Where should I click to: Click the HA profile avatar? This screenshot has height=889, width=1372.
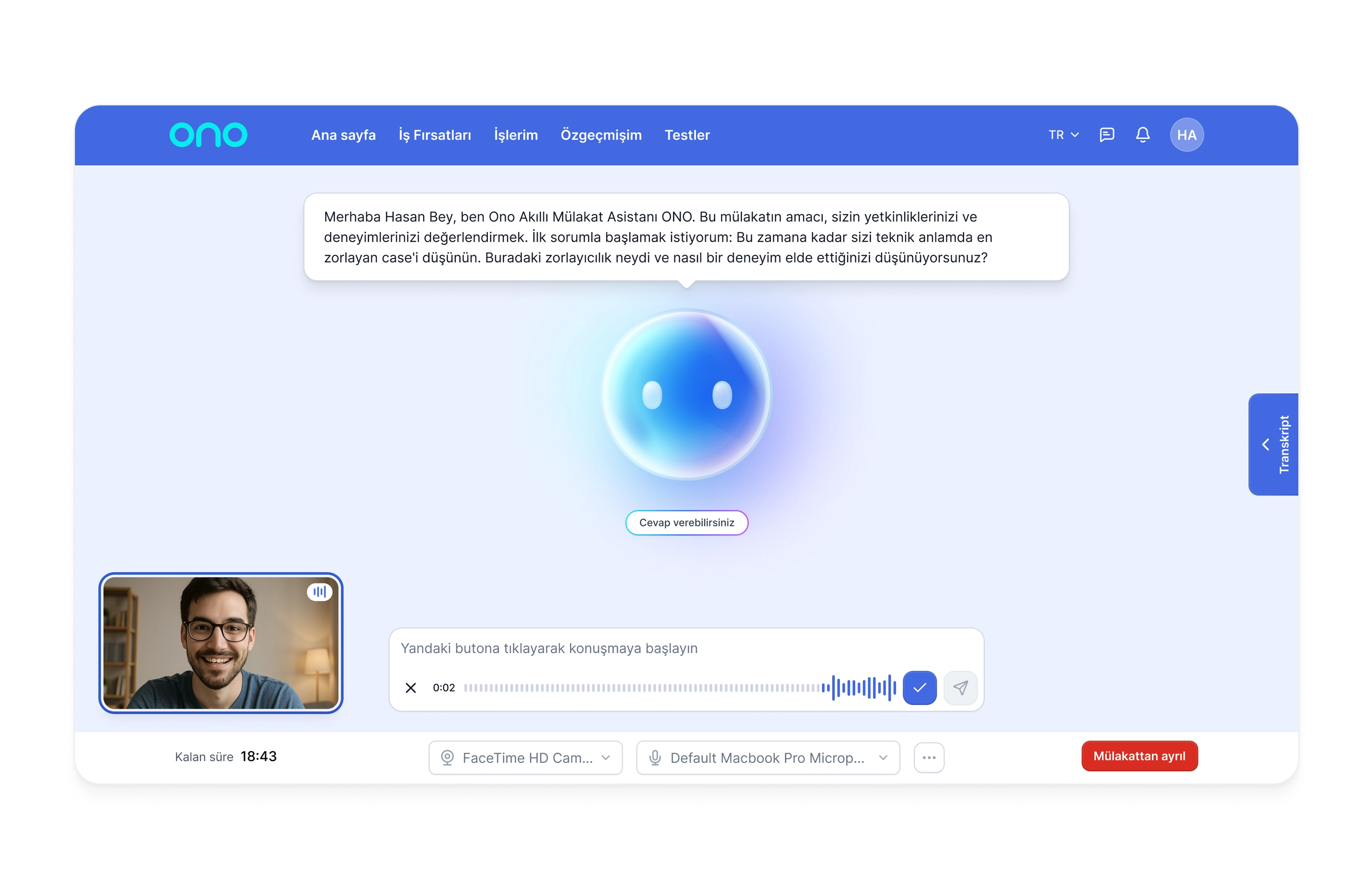coord(1187,135)
